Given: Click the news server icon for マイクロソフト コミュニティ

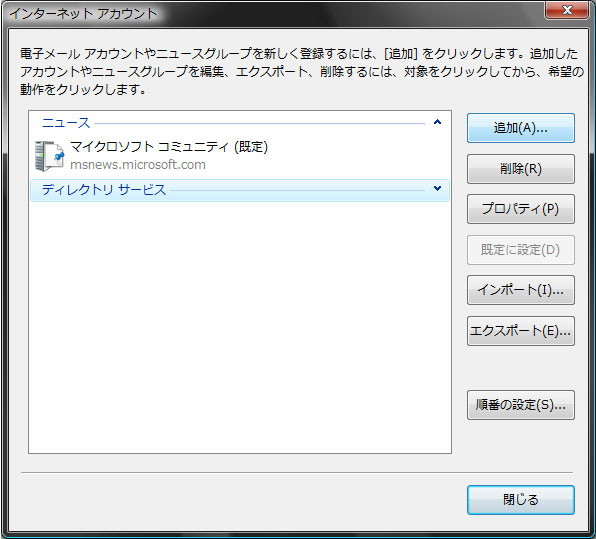Looking at the screenshot, I should click(49, 155).
